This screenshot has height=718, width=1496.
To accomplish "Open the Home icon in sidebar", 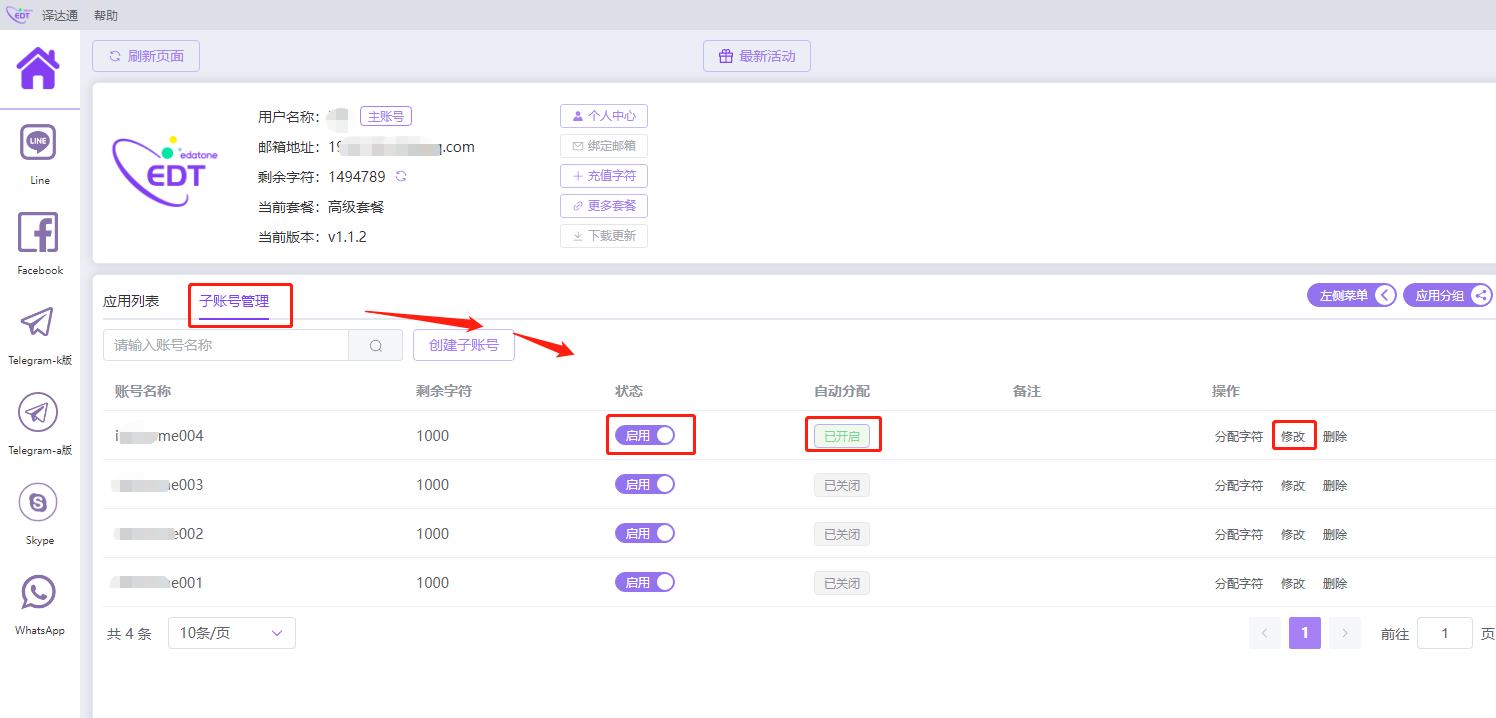I will pyautogui.click(x=38, y=68).
